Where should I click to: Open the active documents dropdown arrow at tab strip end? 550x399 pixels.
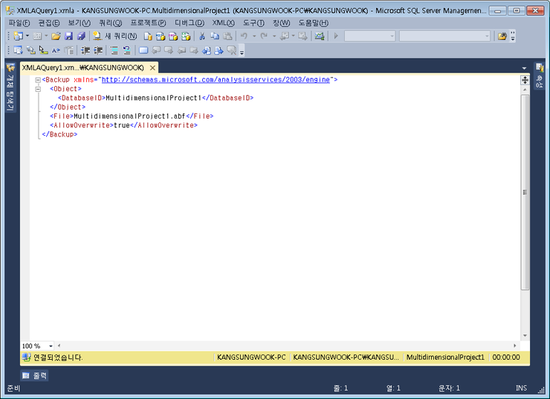pos(524,68)
